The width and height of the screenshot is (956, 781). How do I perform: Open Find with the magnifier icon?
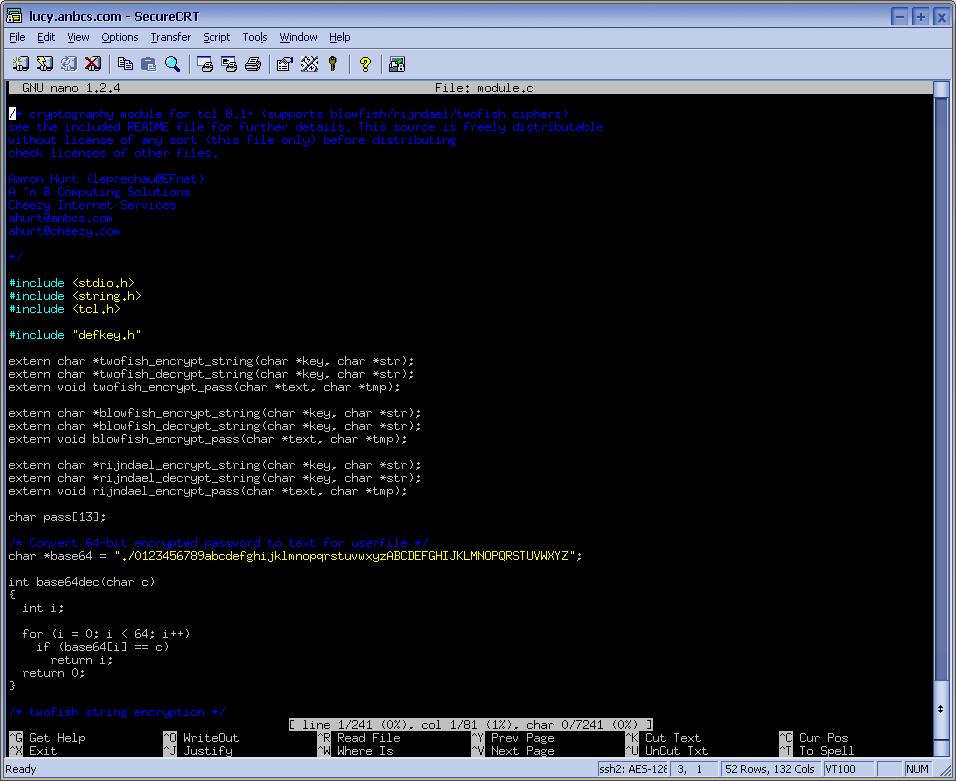(173, 64)
